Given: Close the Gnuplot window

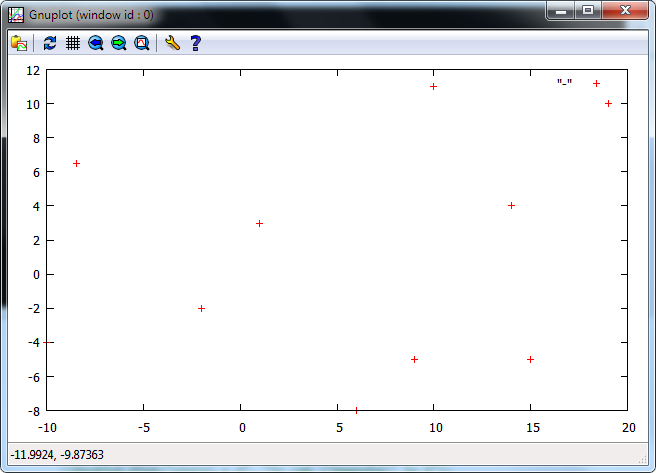Looking at the screenshot, I should click(625, 10).
